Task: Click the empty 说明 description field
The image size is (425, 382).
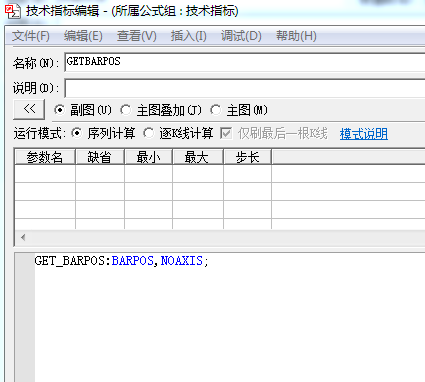Action: (x=245, y=88)
